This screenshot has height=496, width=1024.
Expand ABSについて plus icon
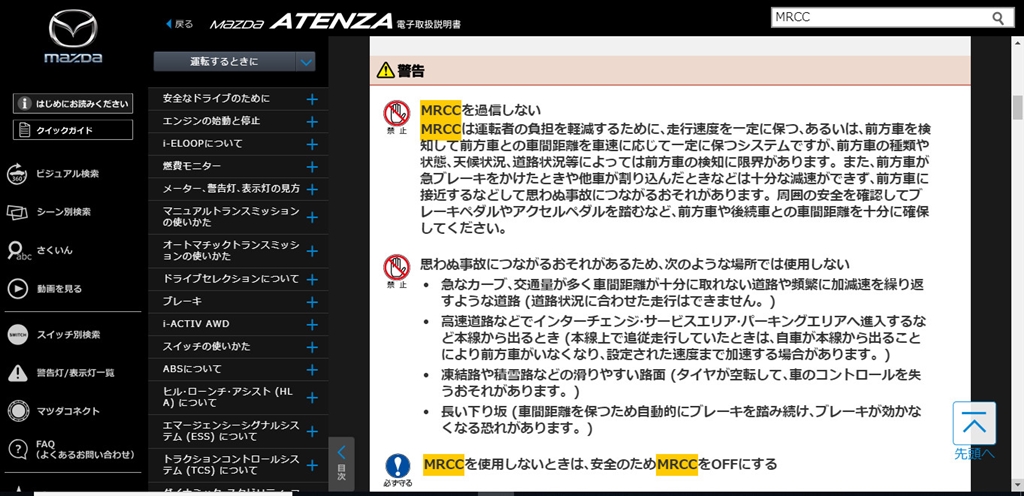pyautogui.click(x=312, y=369)
